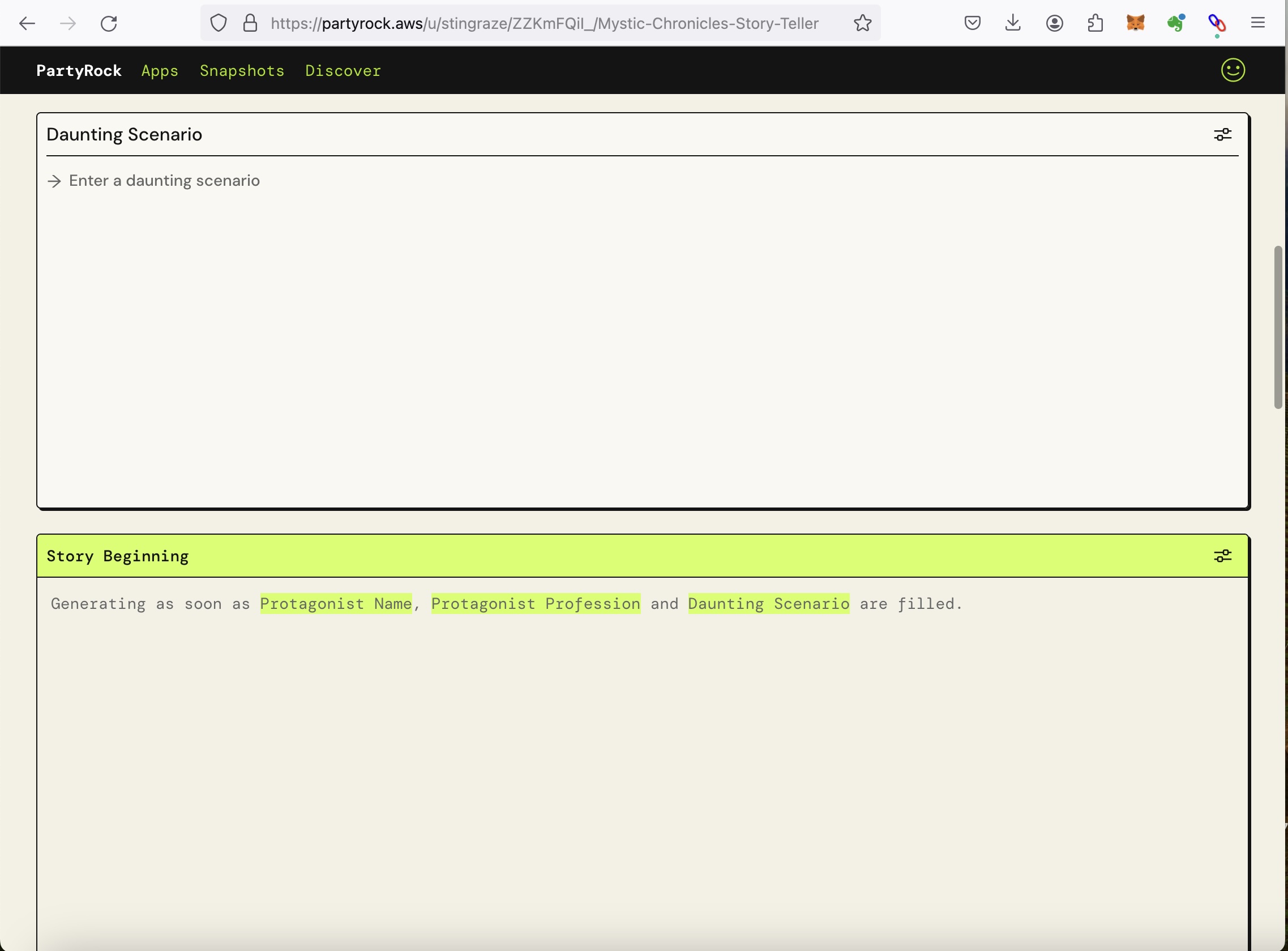Screen dimensions: 1288x951
Task: Navigate to Discover
Action: coord(343,70)
